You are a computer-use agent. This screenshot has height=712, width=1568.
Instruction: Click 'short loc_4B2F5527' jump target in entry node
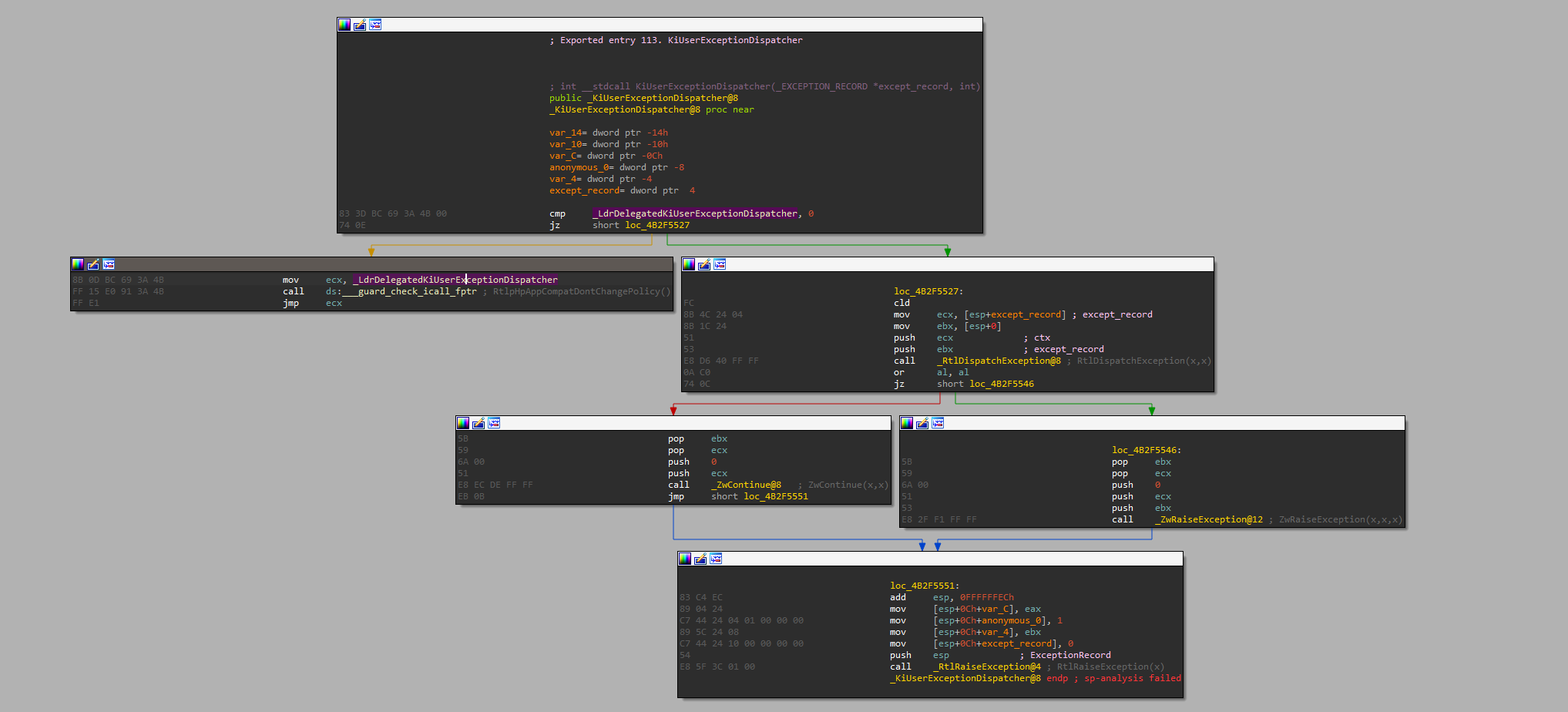tap(641, 225)
